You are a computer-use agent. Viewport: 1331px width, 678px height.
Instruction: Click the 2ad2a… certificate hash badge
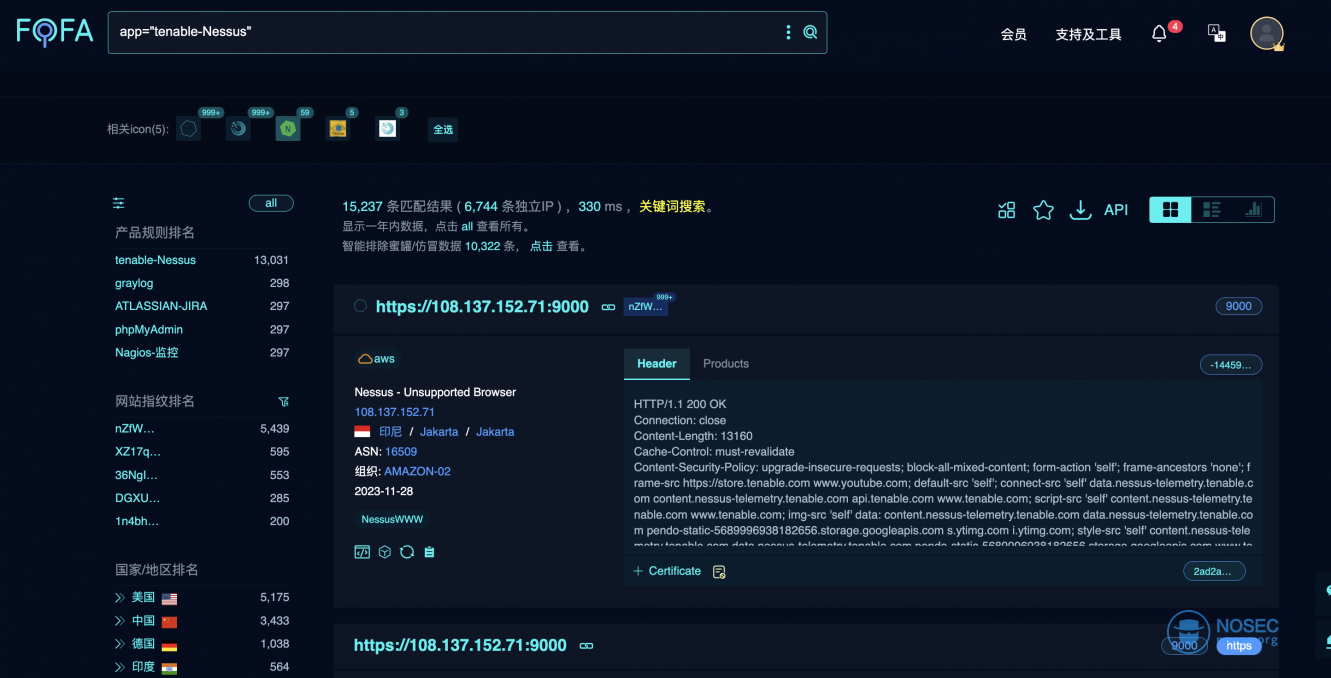[x=1214, y=571]
